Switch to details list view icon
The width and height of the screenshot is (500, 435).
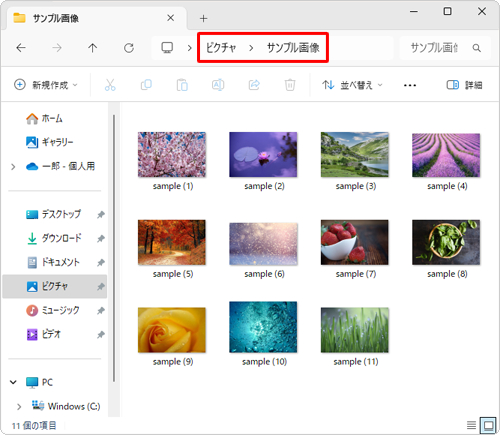pyautogui.click(x=471, y=425)
